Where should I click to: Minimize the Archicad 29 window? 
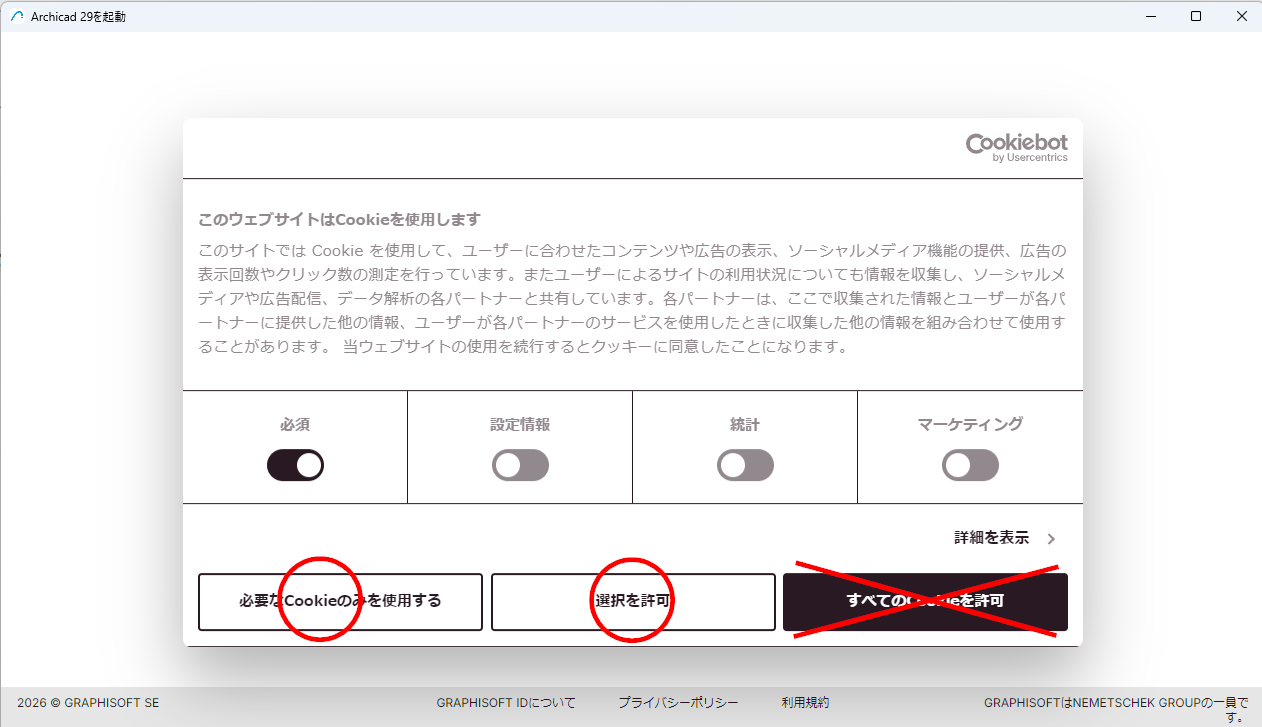[x=1150, y=16]
